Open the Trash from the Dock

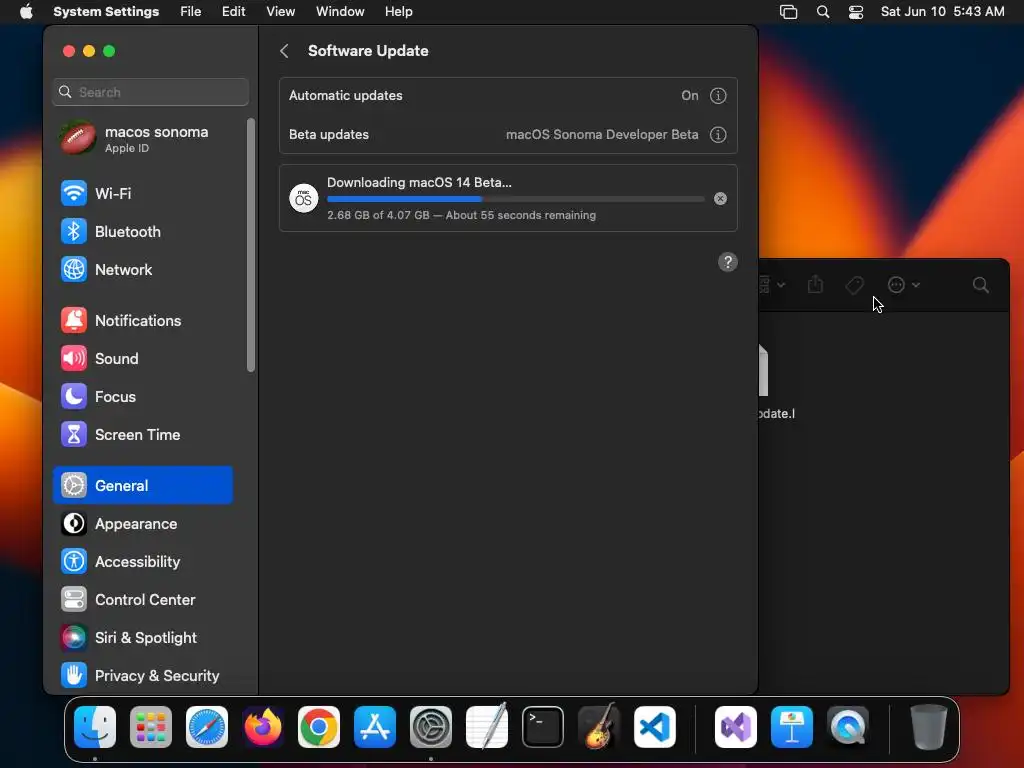(x=929, y=727)
